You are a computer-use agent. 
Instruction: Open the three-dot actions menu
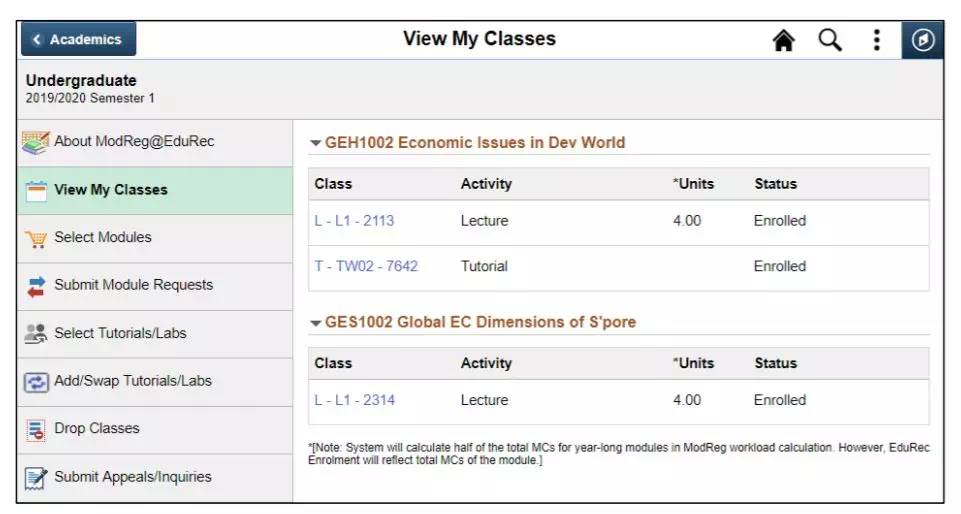(x=876, y=40)
